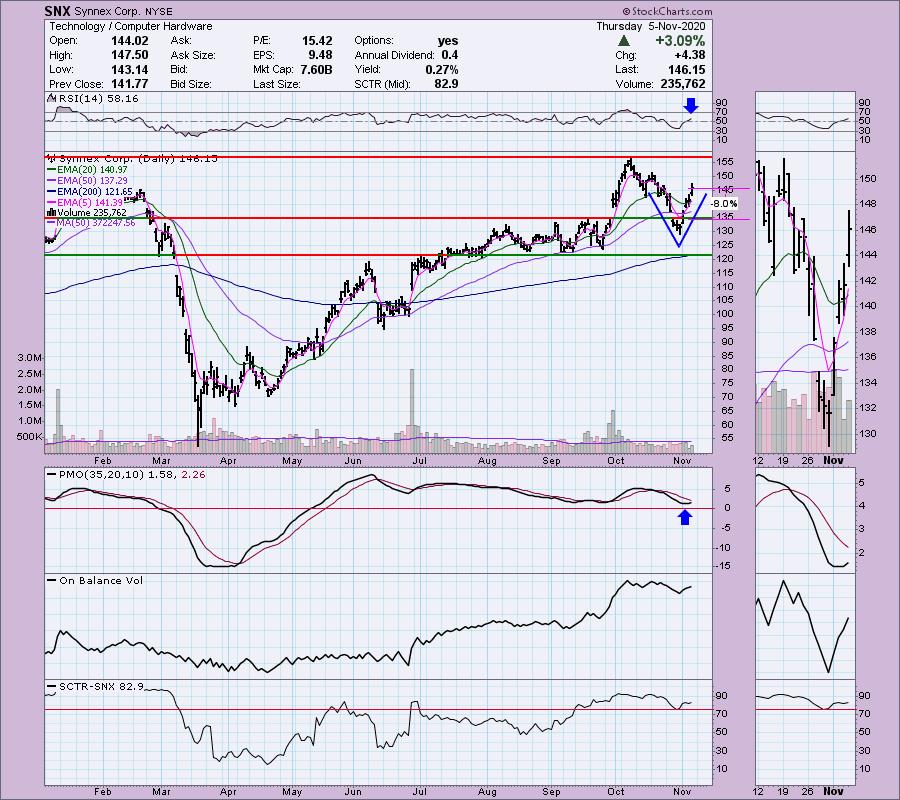Click the Volume 235,762 value in the header

click(x=683, y=84)
